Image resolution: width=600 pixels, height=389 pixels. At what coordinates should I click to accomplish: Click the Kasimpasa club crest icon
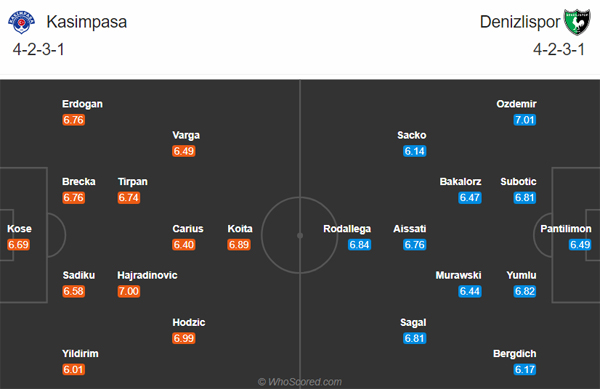pyautogui.click(x=21, y=22)
